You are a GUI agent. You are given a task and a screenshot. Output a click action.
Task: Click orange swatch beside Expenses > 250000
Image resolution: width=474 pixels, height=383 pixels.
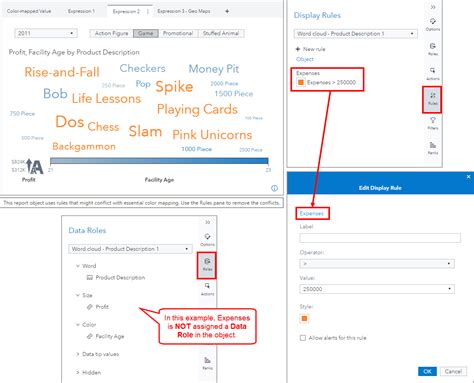coord(301,82)
